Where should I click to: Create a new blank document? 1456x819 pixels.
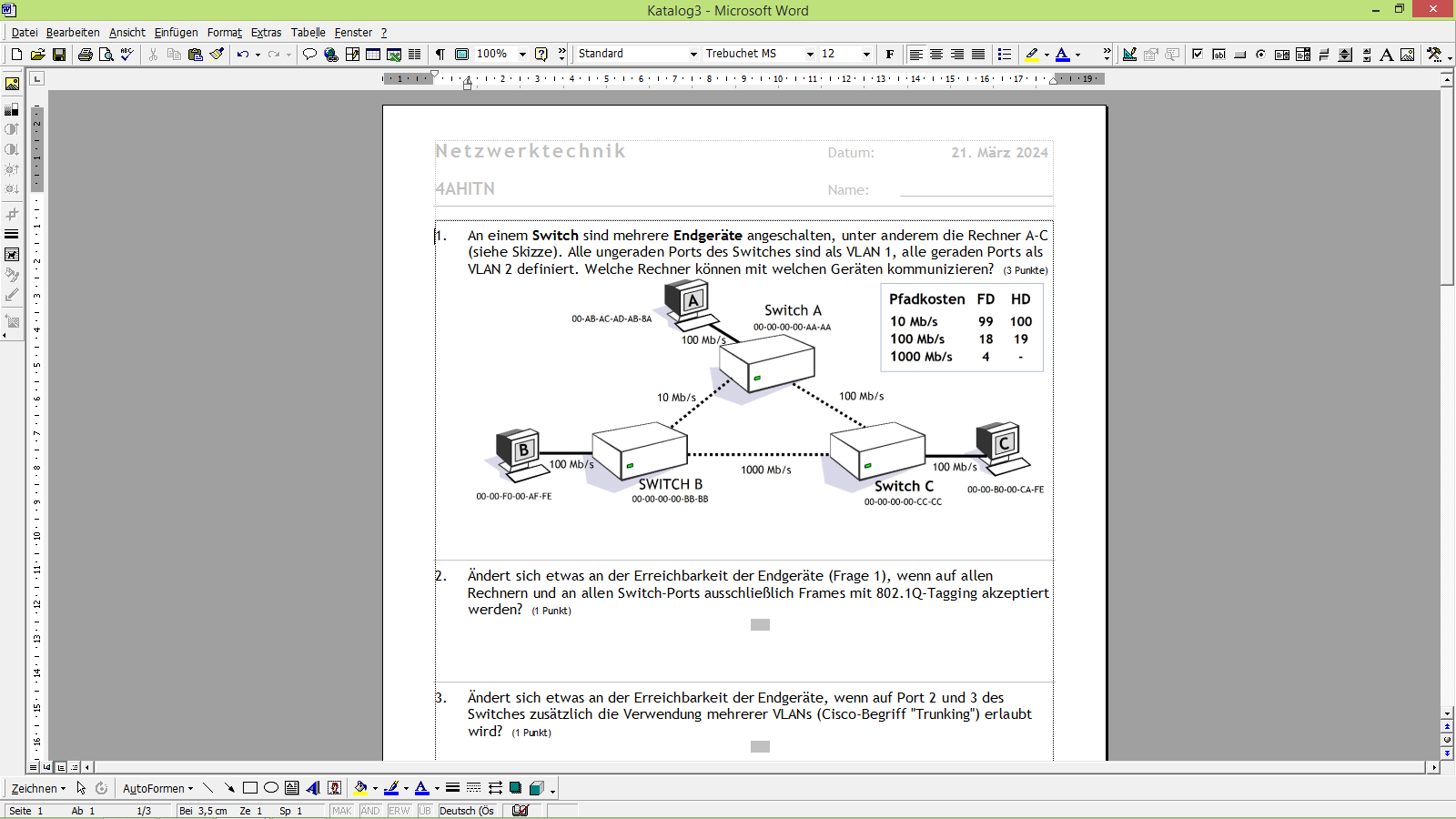coord(16,55)
